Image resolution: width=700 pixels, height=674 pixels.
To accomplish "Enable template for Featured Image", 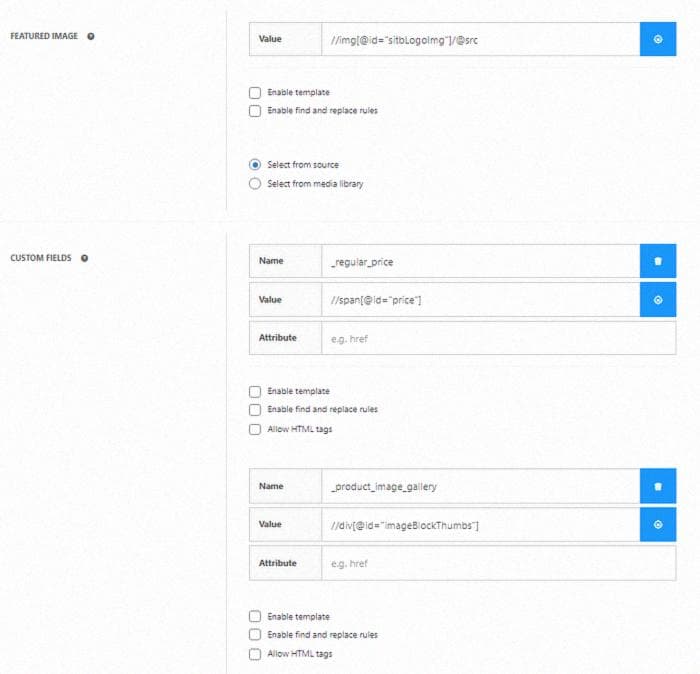I will (255, 93).
